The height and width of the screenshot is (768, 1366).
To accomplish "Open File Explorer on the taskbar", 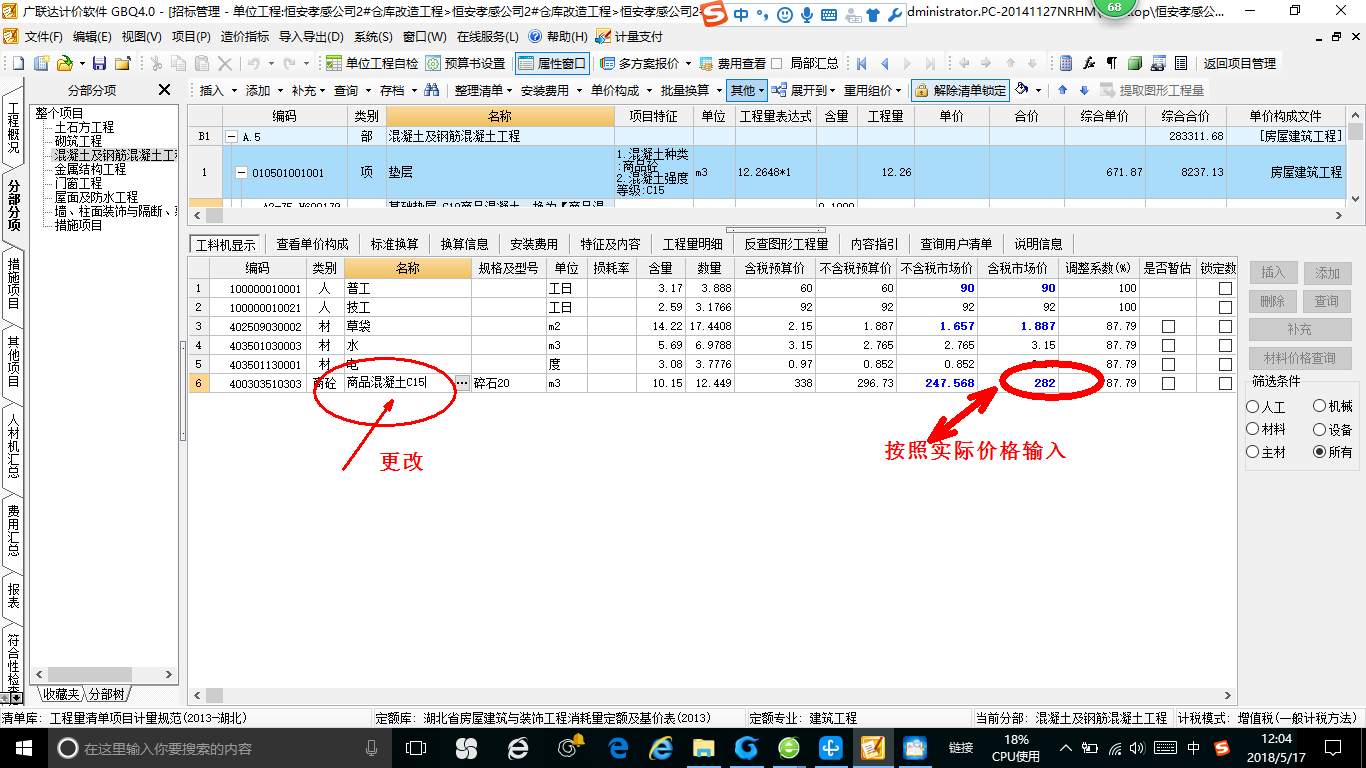I will pyautogui.click(x=704, y=747).
